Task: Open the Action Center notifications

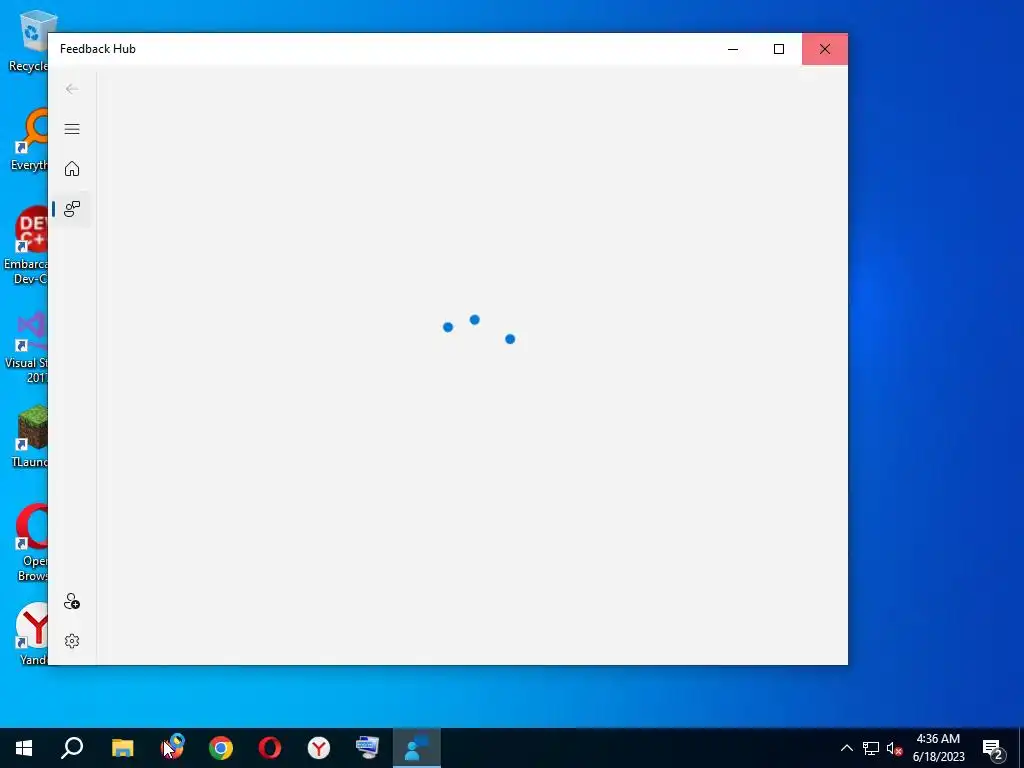Action: pos(993,748)
